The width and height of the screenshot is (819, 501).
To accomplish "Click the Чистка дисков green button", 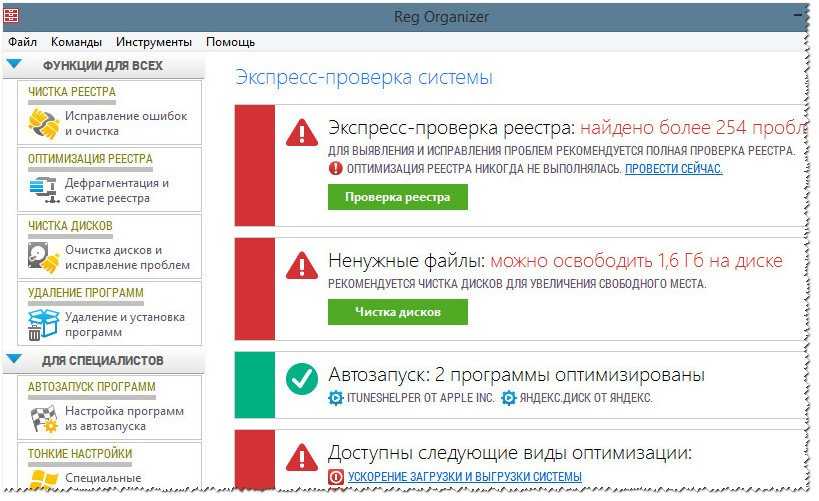I will tap(397, 312).
